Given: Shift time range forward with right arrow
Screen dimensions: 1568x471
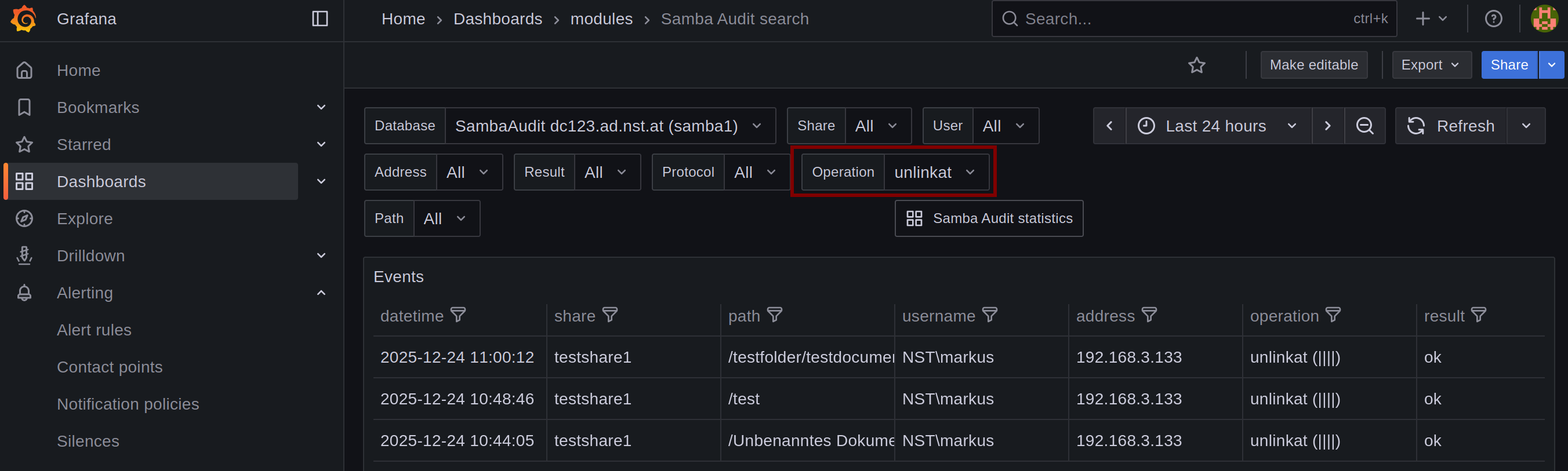Looking at the screenshot, I should [1327, 126].
